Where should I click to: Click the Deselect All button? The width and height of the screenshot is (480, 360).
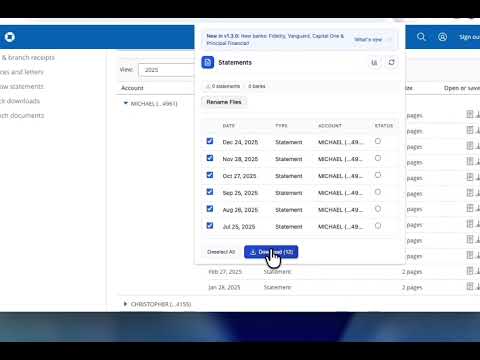point(221,252)
